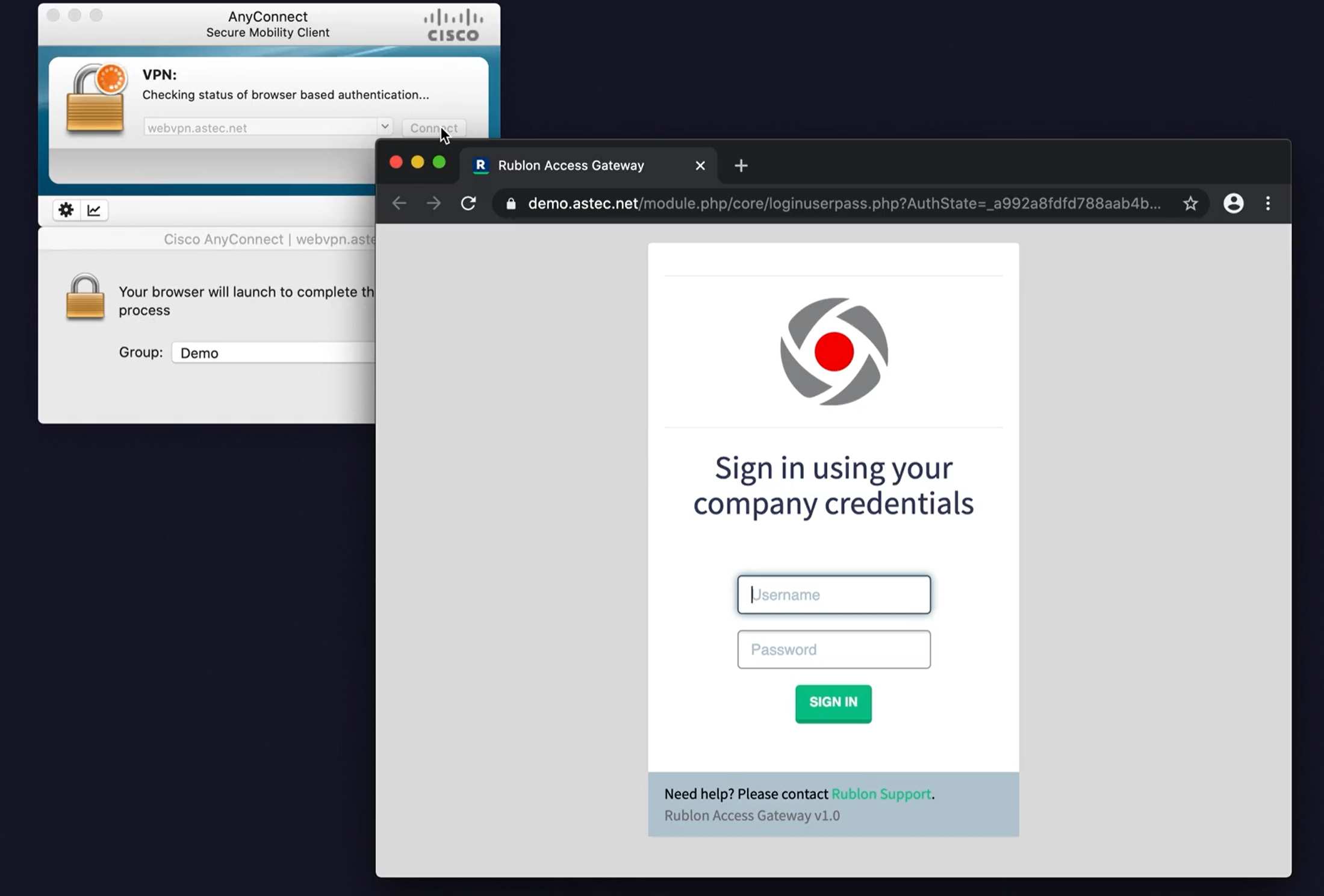The width and height of the screenshot is (1324, 896).
Task: Open a new browser tab
Action: (741, 166)
